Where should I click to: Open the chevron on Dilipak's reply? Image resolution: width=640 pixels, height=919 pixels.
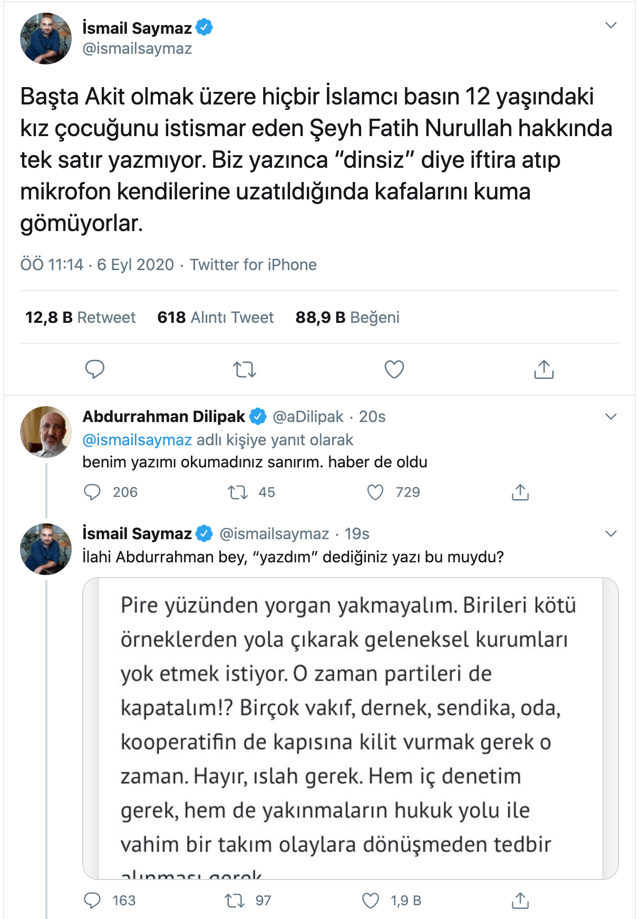611,415
